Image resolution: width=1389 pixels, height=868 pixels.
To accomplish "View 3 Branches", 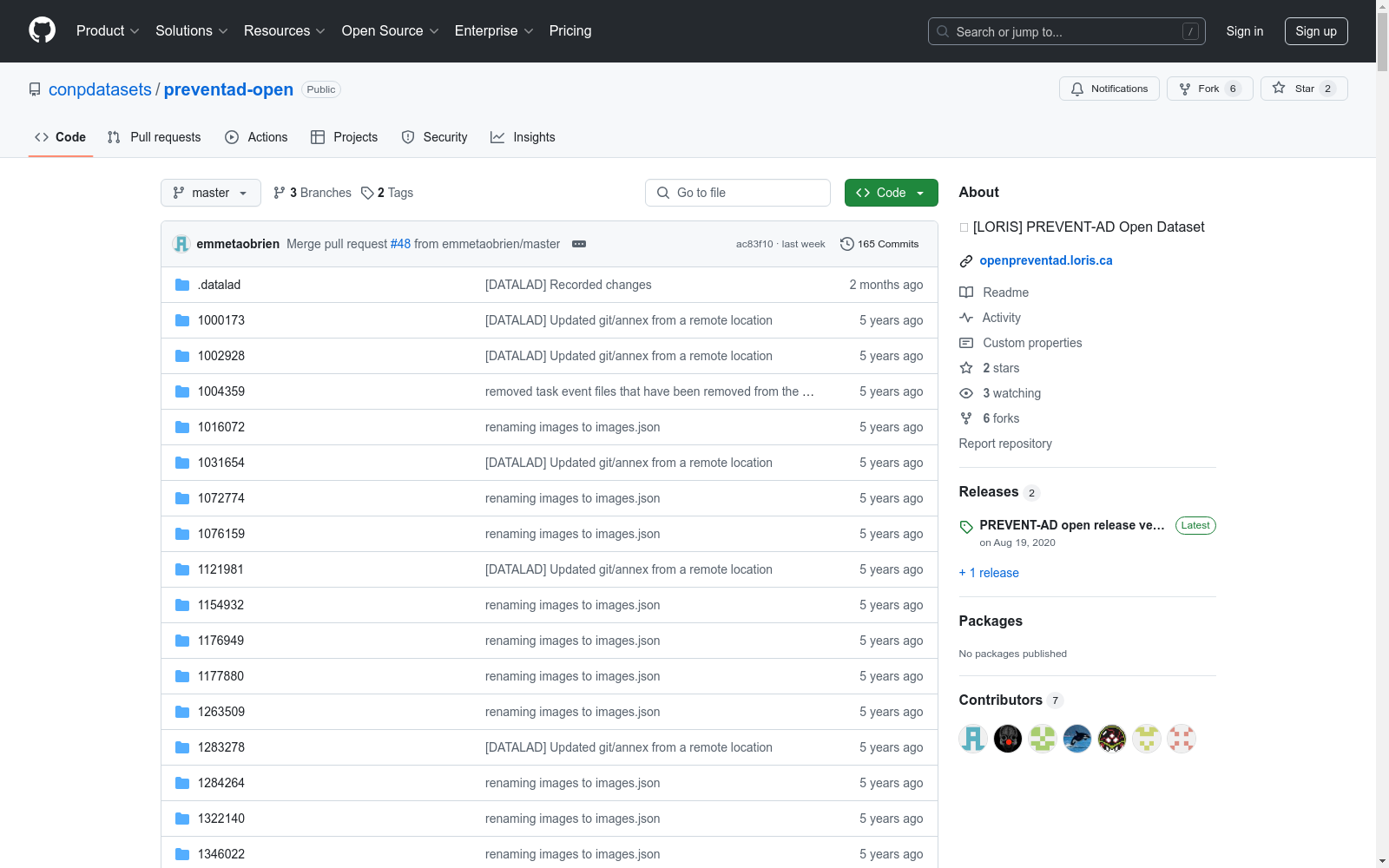I will [x=313, y=193].
